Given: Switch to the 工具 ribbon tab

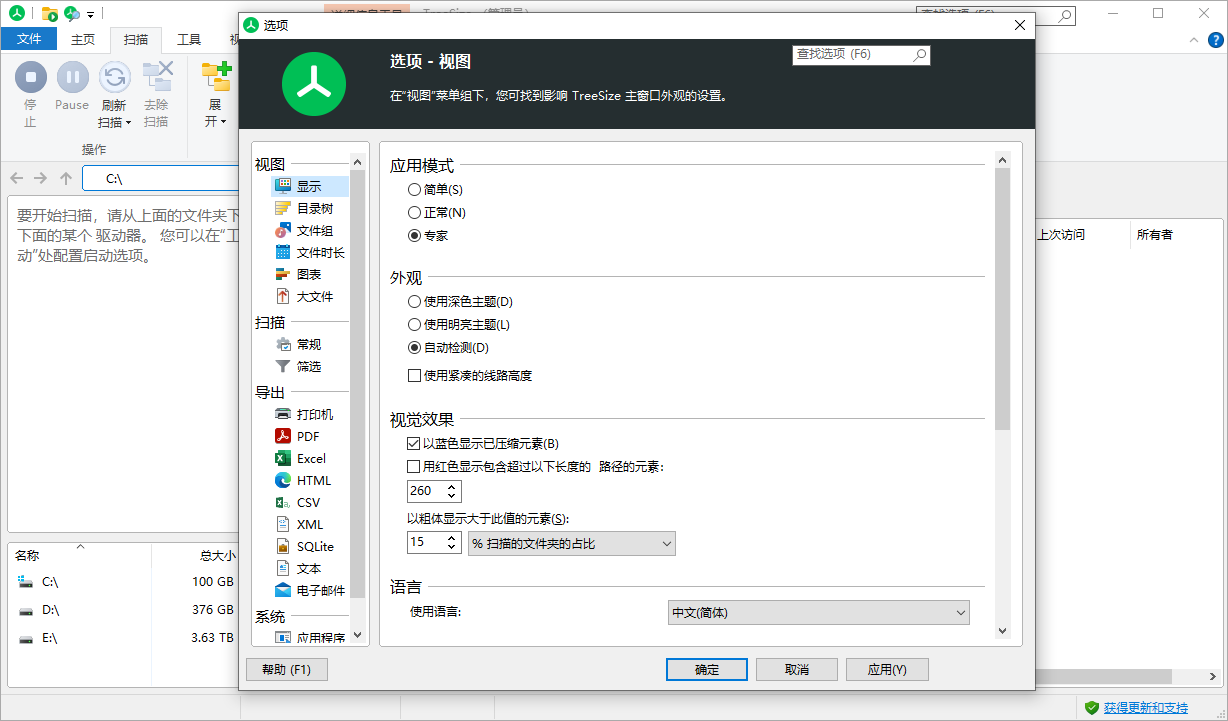Looking at the screenshot, I should click(x=188, y=39).
